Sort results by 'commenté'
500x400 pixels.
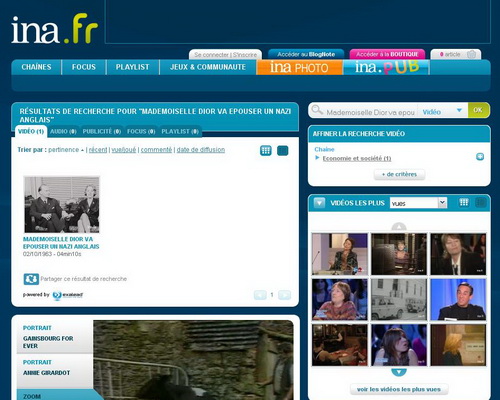point(156,150)
